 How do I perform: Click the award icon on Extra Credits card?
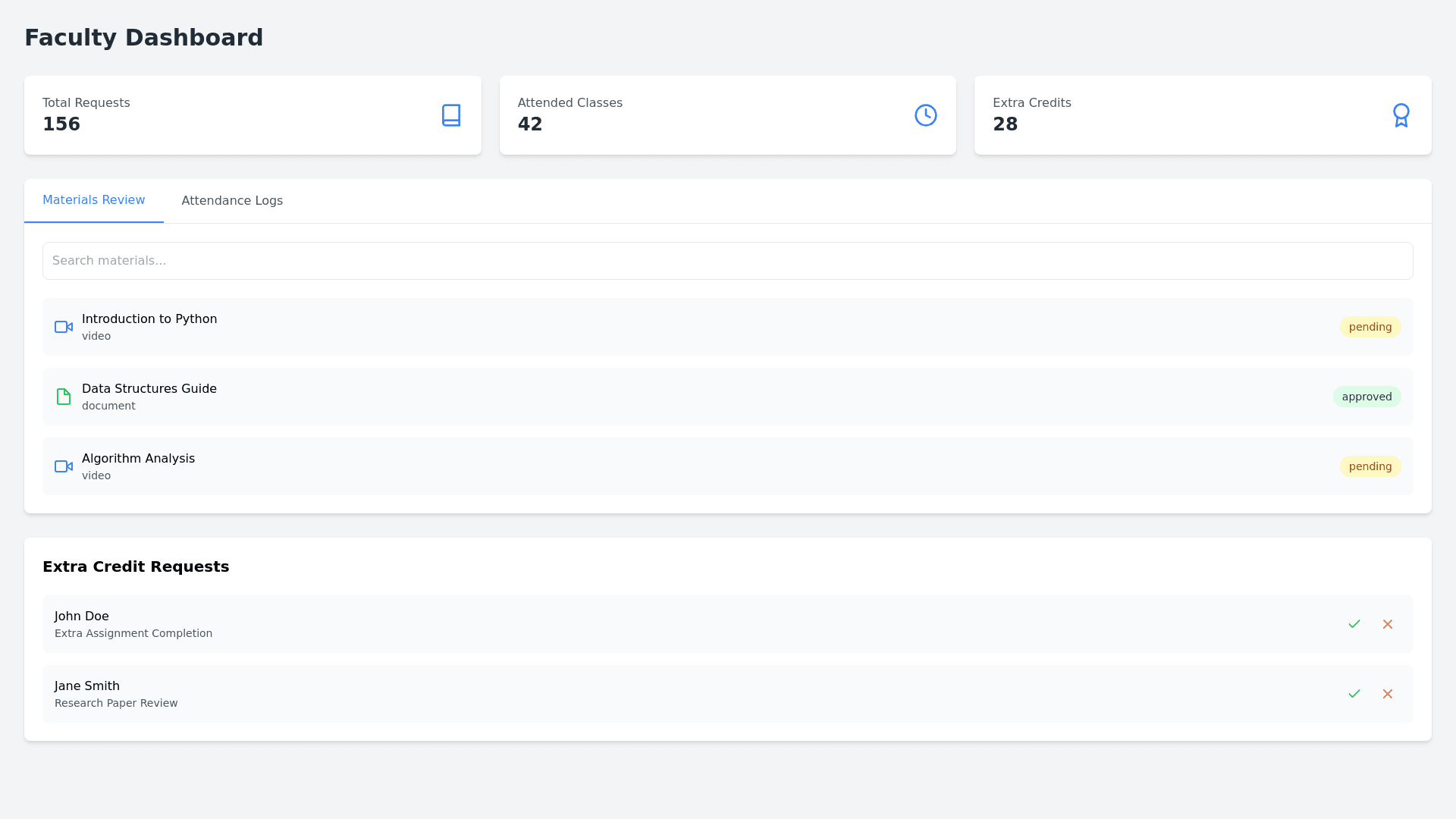click(1401, 115)
